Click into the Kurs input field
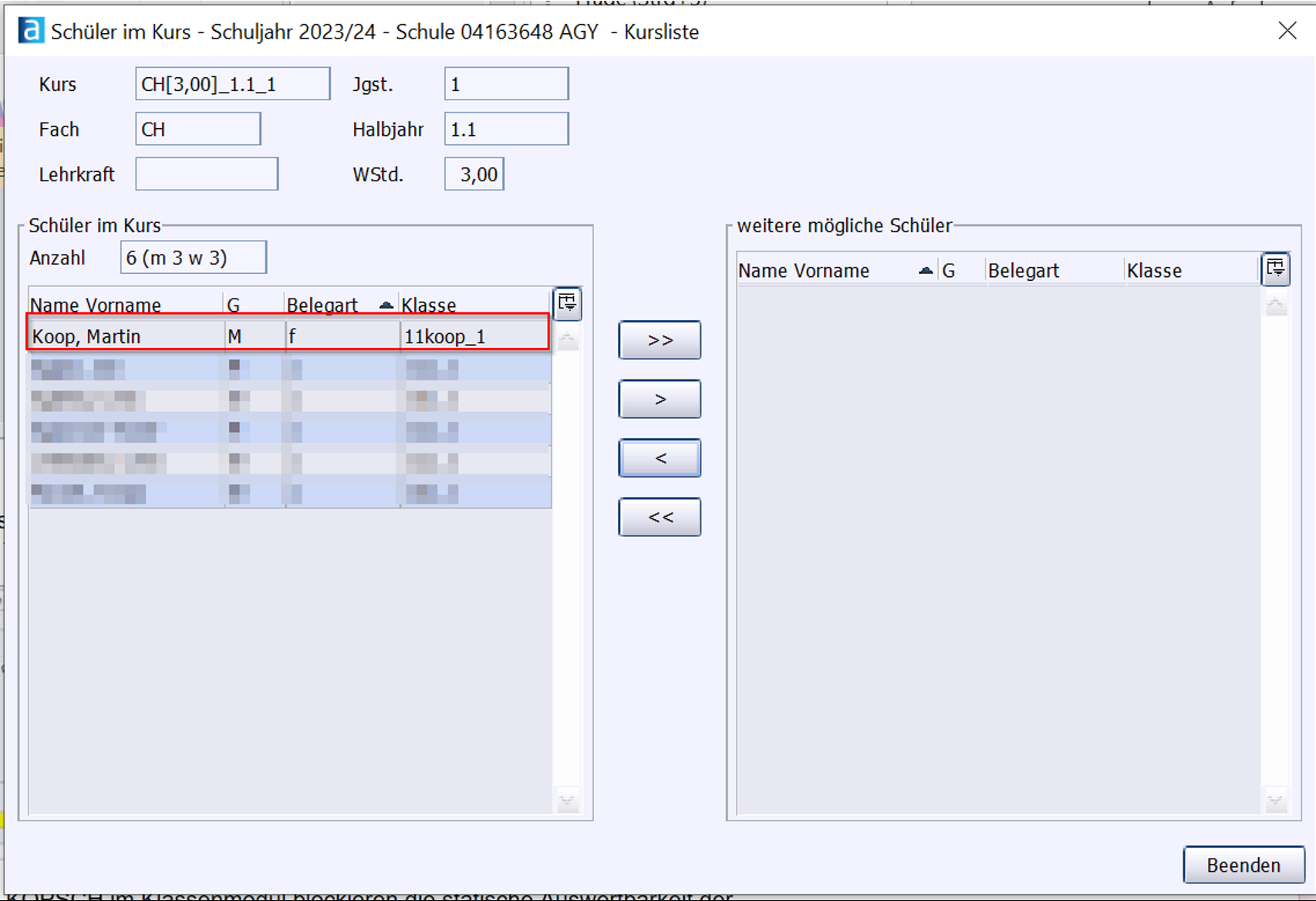The width and height of the screenshot is (1316, 901). tap(232, 84)
